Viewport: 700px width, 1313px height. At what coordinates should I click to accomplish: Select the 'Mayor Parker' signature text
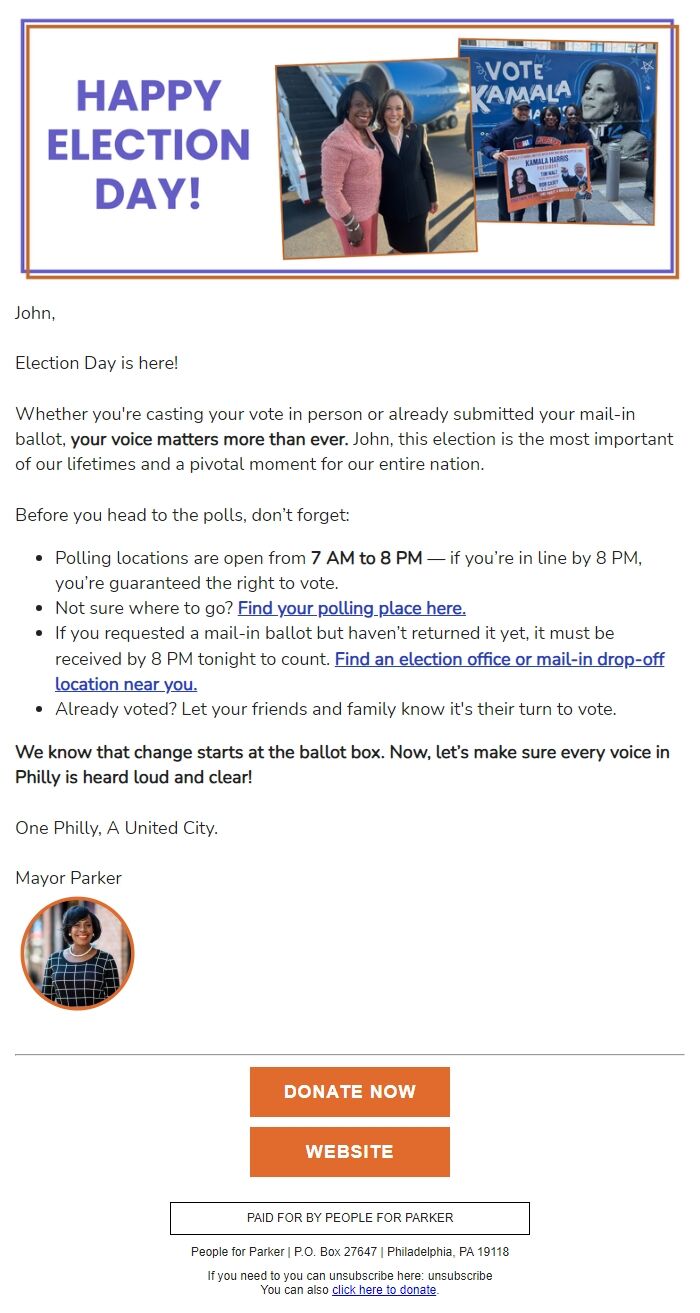[67, 878]
